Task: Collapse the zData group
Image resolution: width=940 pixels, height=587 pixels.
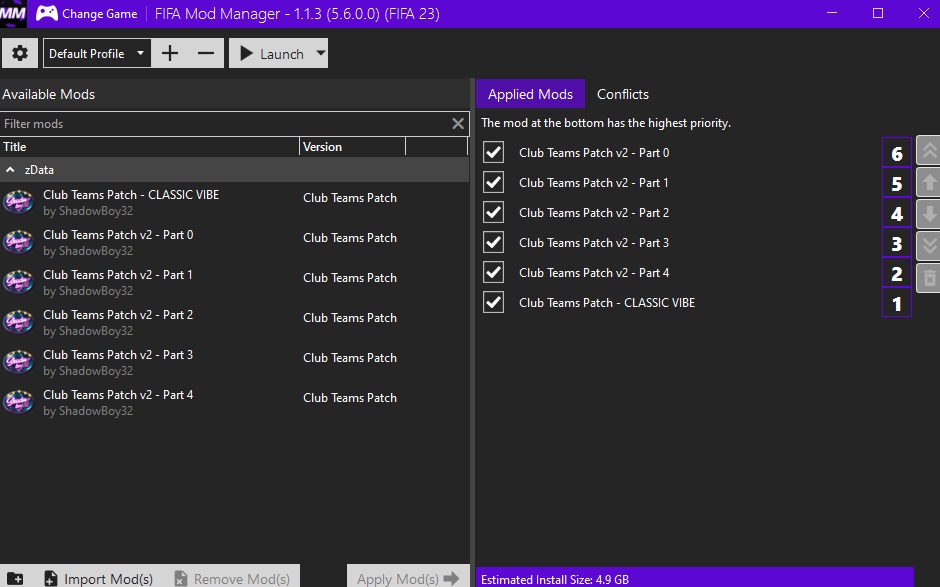Action: click(10, 170)
